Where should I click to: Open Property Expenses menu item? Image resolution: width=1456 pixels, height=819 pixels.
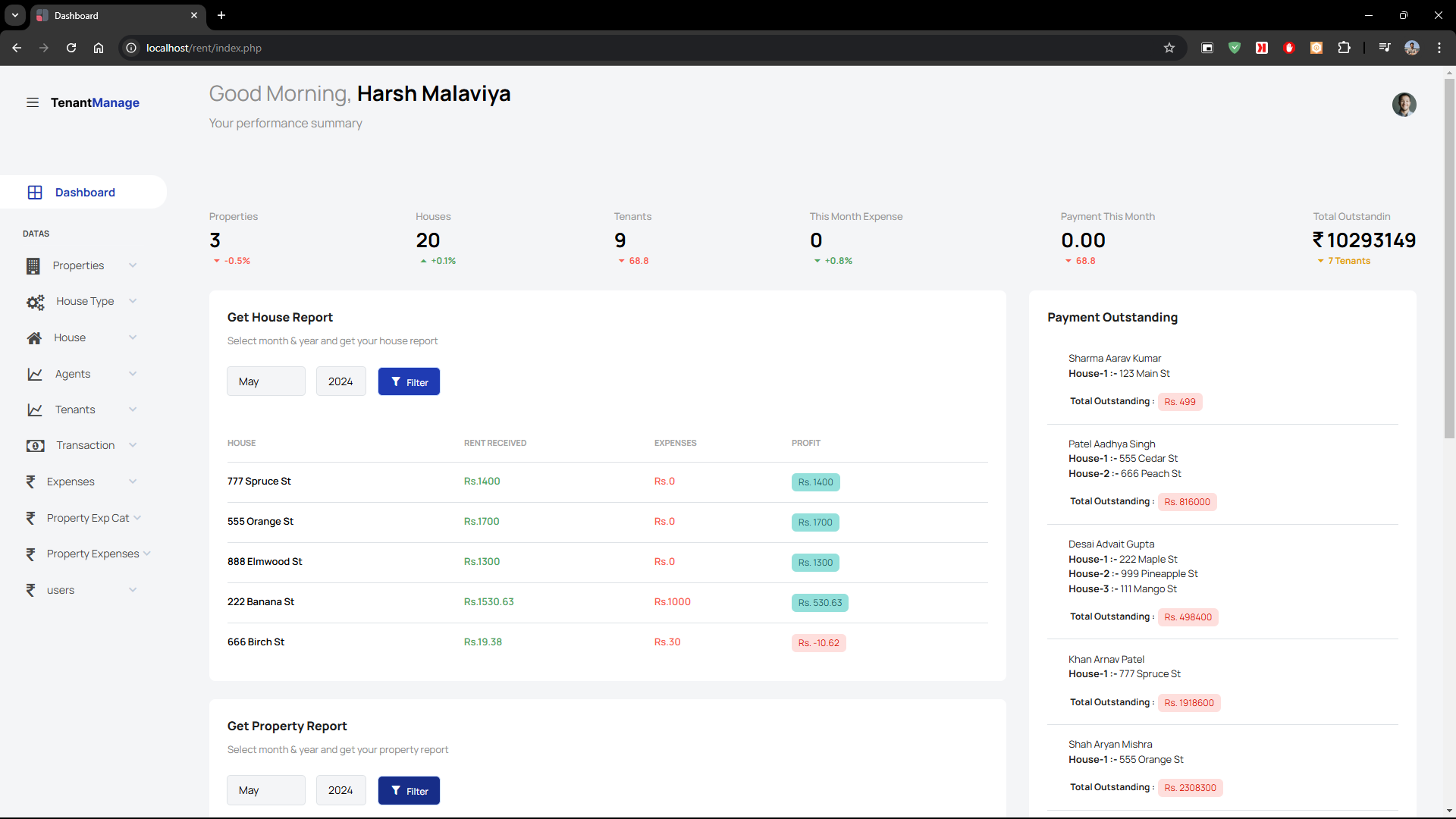pos(93,554)
